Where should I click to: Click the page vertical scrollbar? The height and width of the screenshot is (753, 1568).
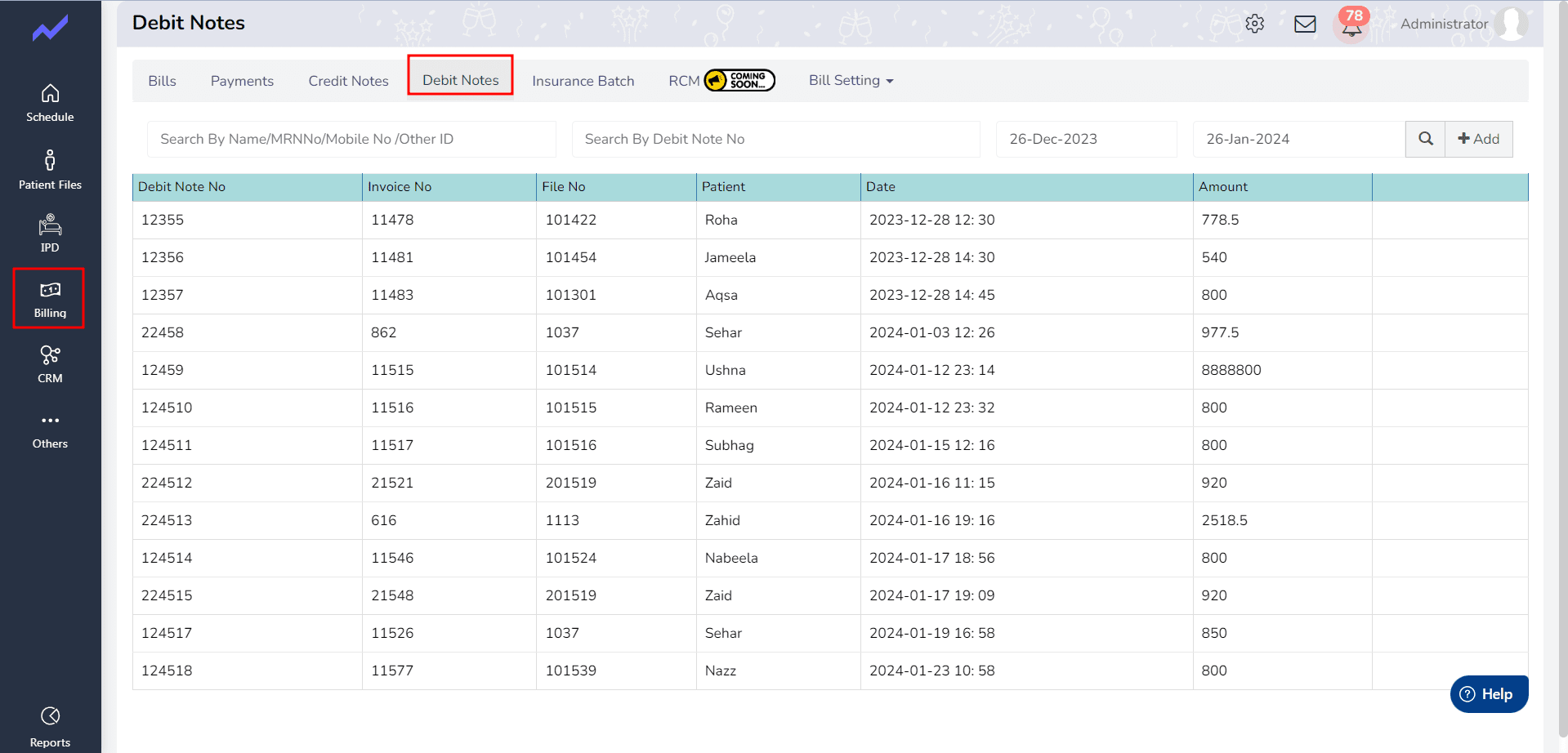(x=1561, y=368)
